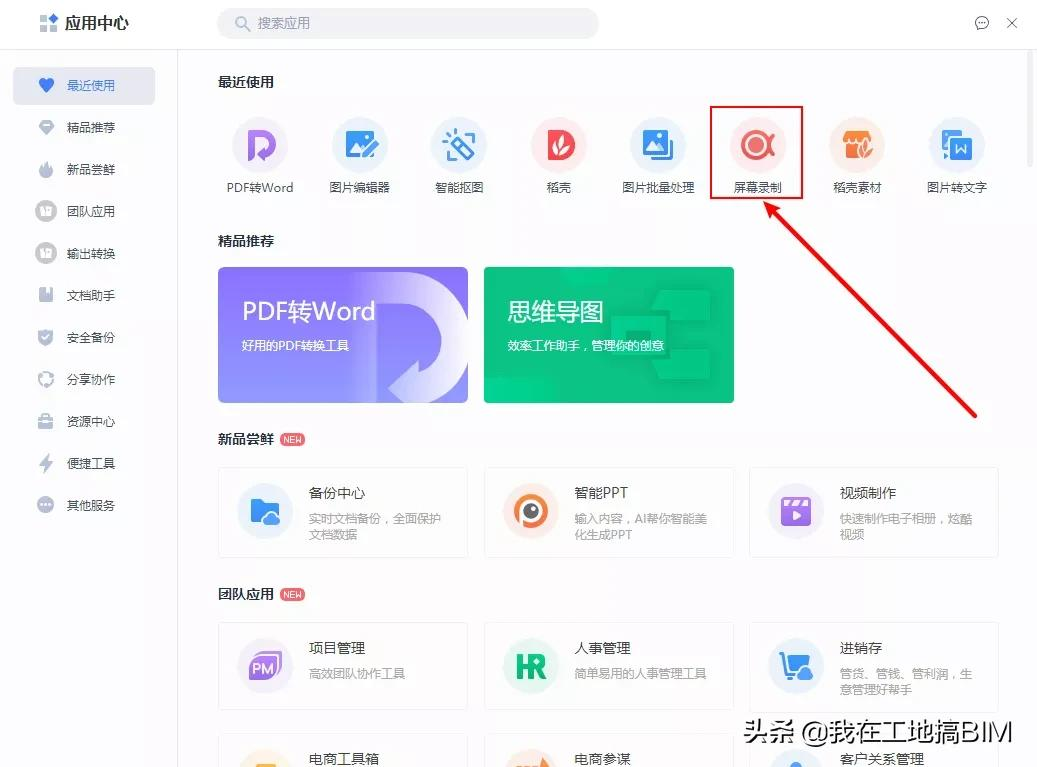Click the shield icon beside 安全备份
1037x767 pixels.
46,337
